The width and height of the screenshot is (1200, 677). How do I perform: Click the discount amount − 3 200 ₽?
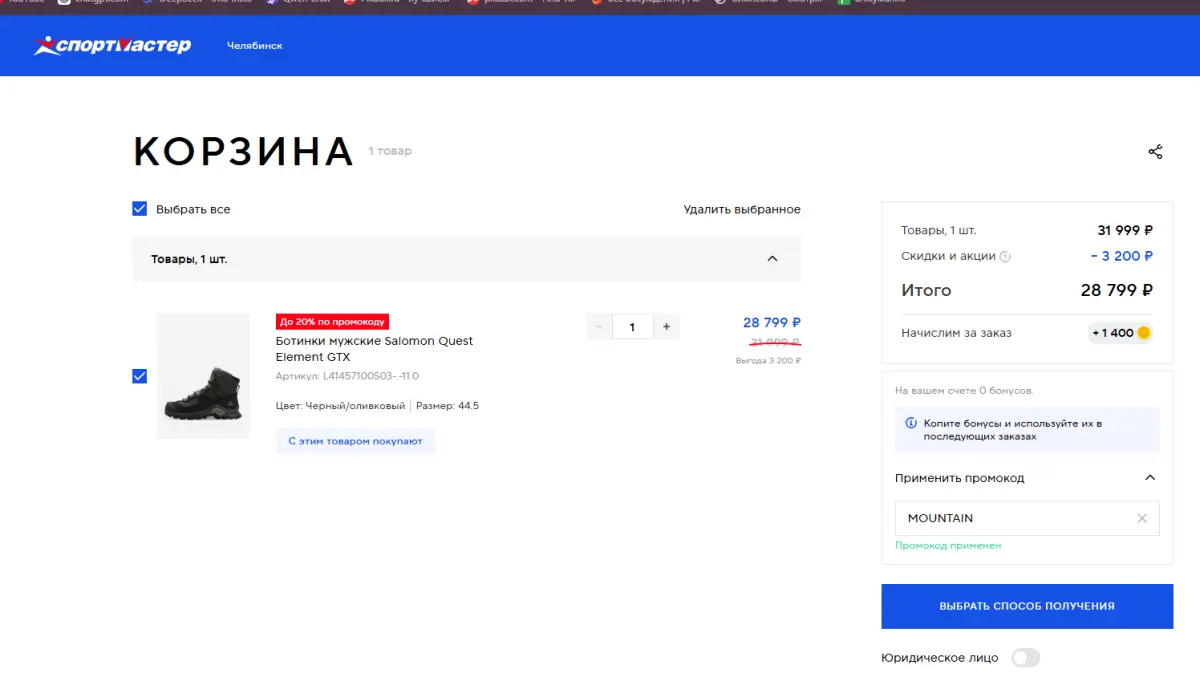point(1121,256)
